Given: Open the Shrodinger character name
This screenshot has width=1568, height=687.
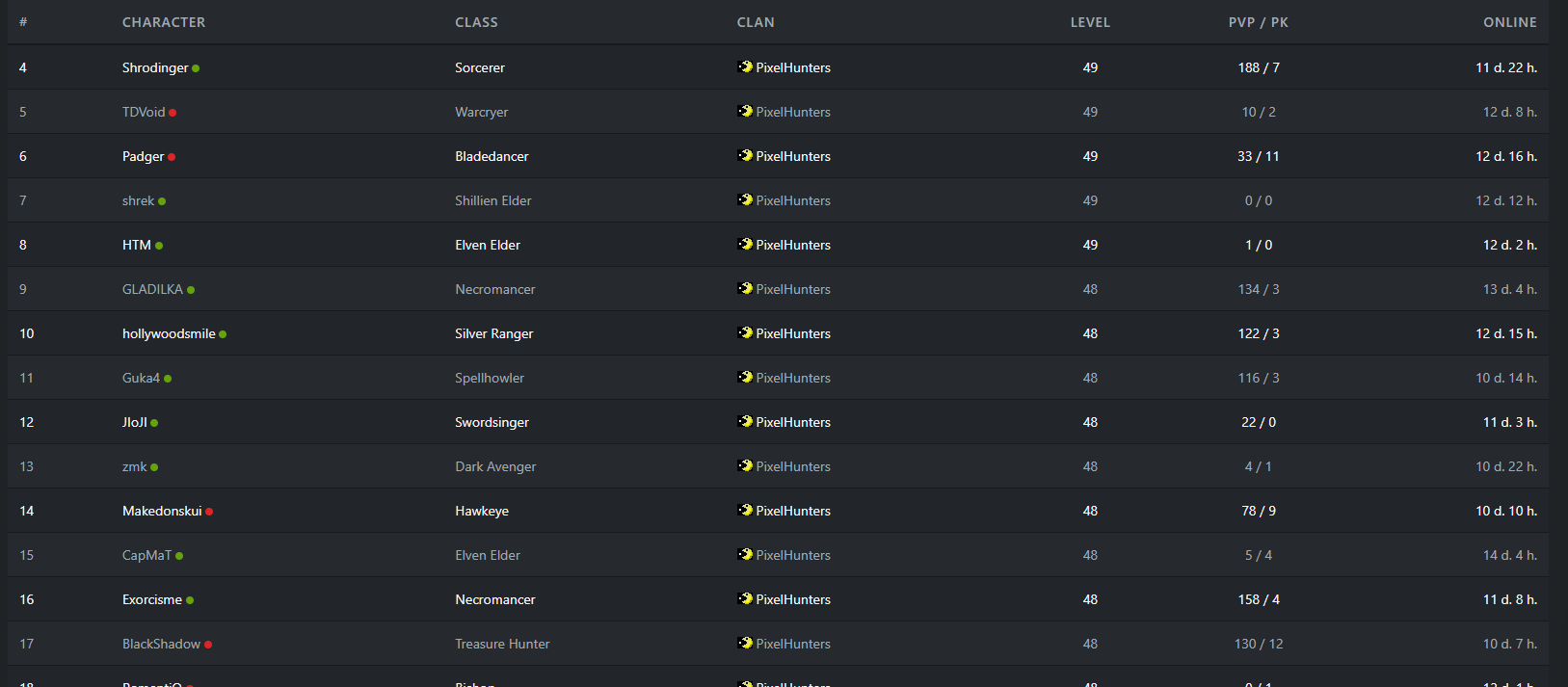Looking at the screenshot, I should [x=155, y=67].
